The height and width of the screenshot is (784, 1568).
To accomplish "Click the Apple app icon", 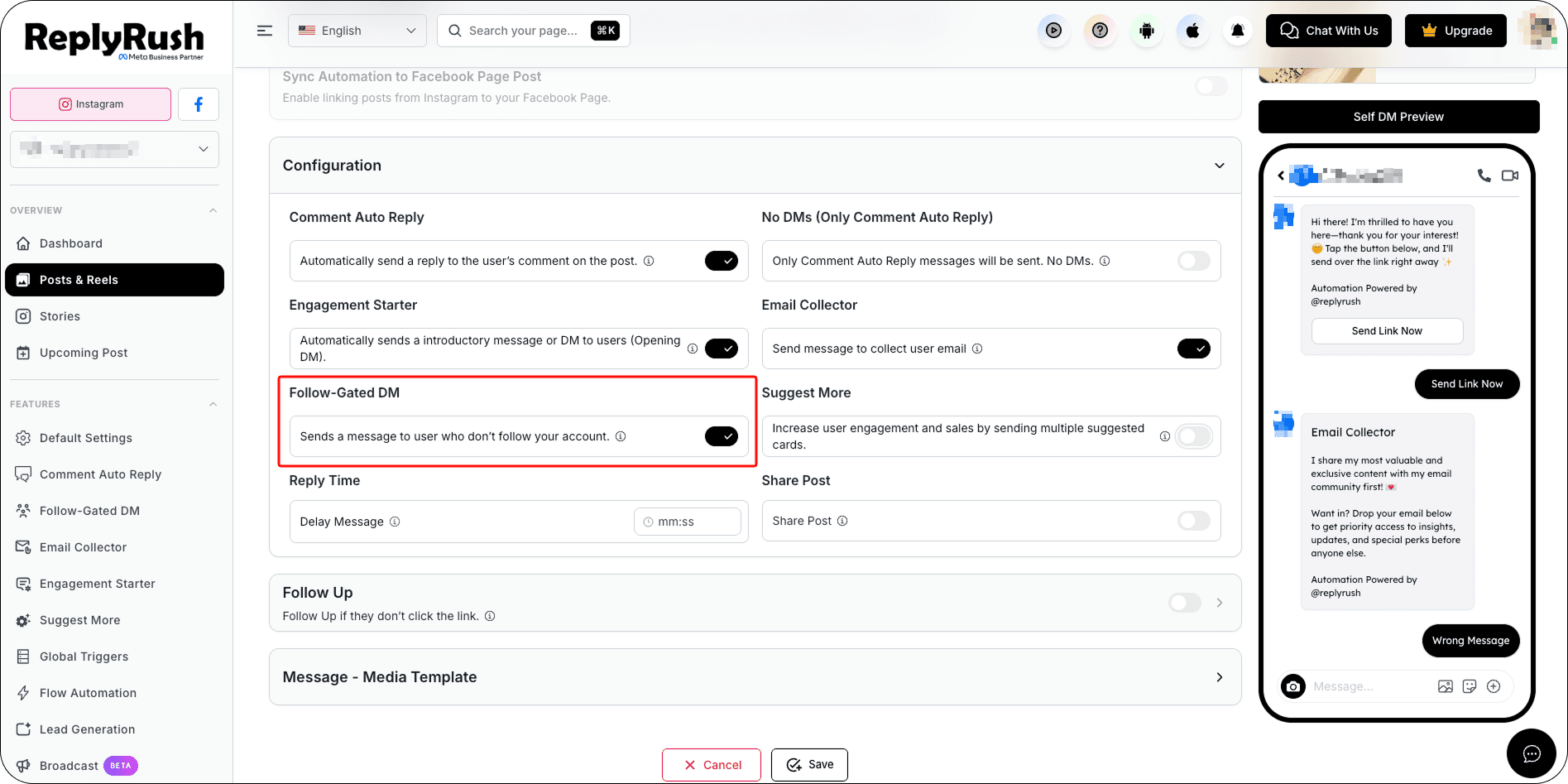I will tap(1192, 31).
